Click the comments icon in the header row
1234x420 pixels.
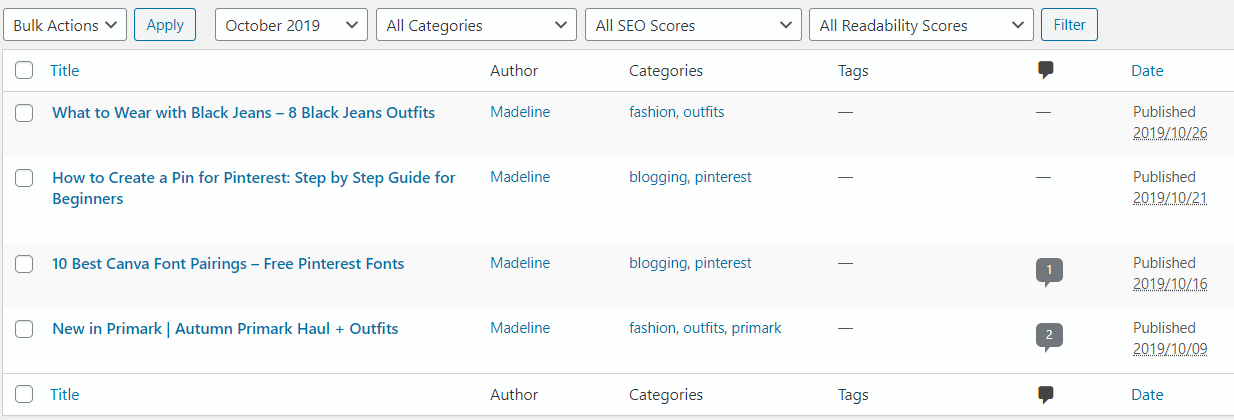[1045, 71]
